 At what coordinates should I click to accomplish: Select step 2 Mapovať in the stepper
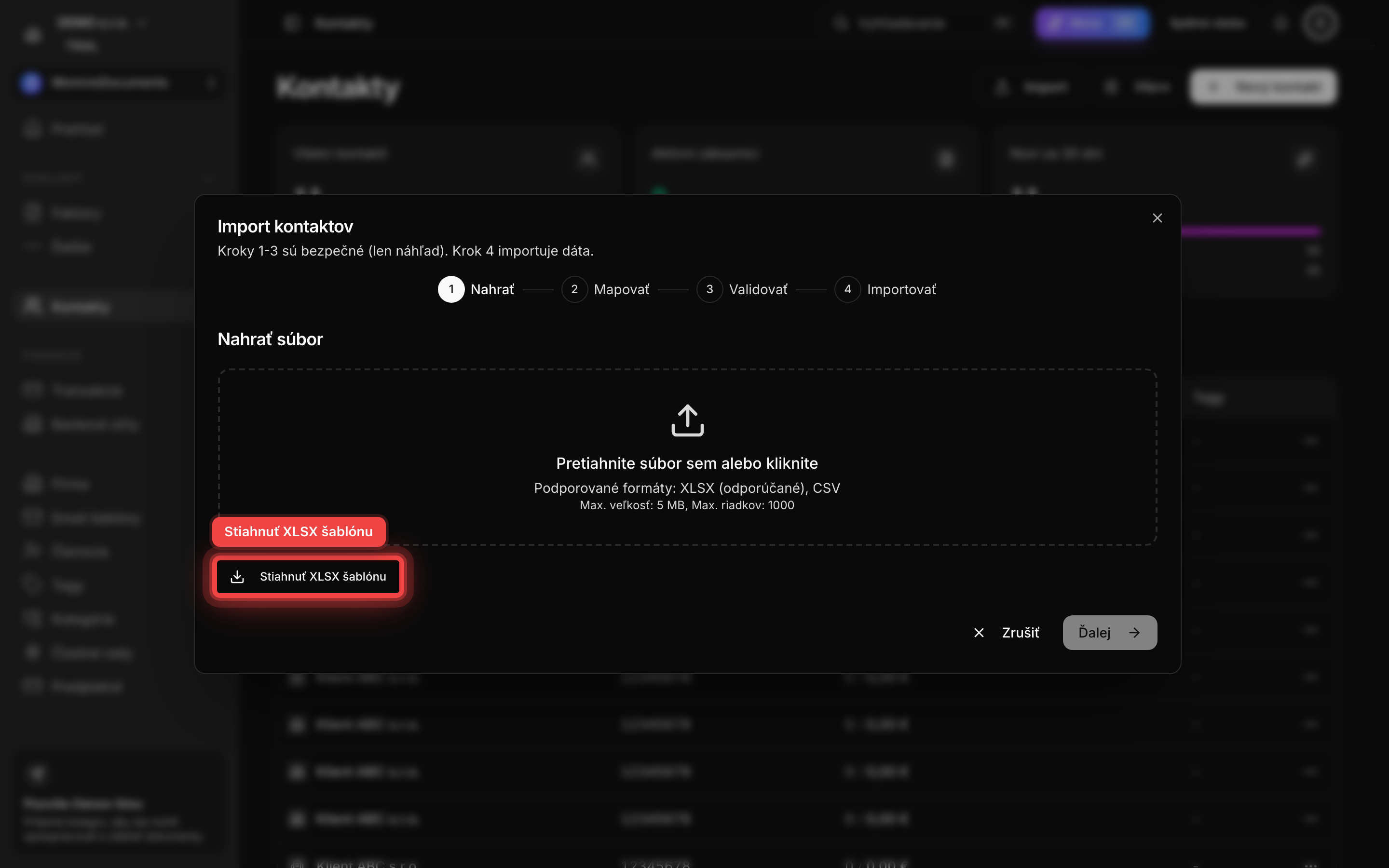point(606,289)
